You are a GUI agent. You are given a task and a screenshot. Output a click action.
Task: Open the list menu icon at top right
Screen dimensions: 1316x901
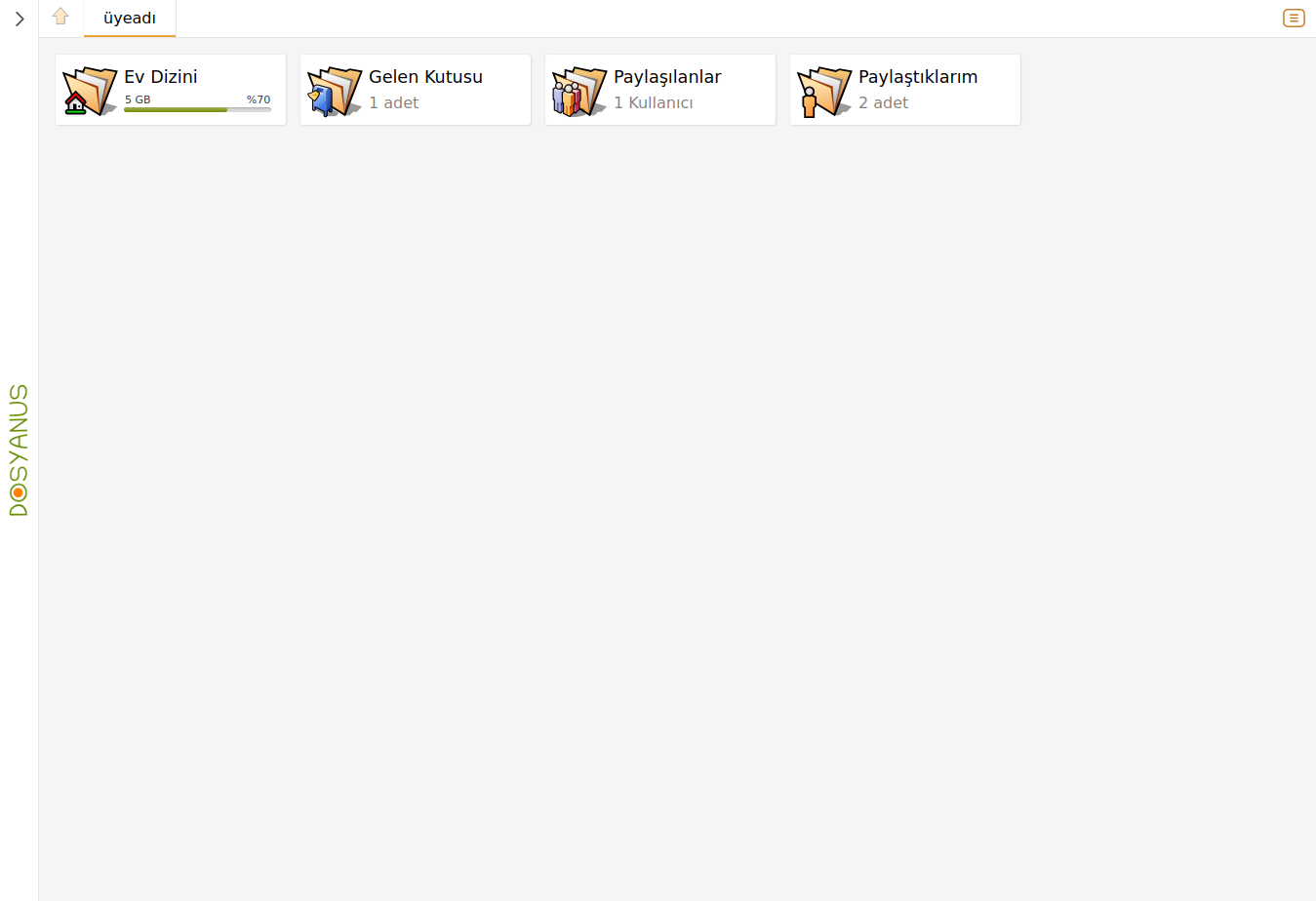point(1294,18)
